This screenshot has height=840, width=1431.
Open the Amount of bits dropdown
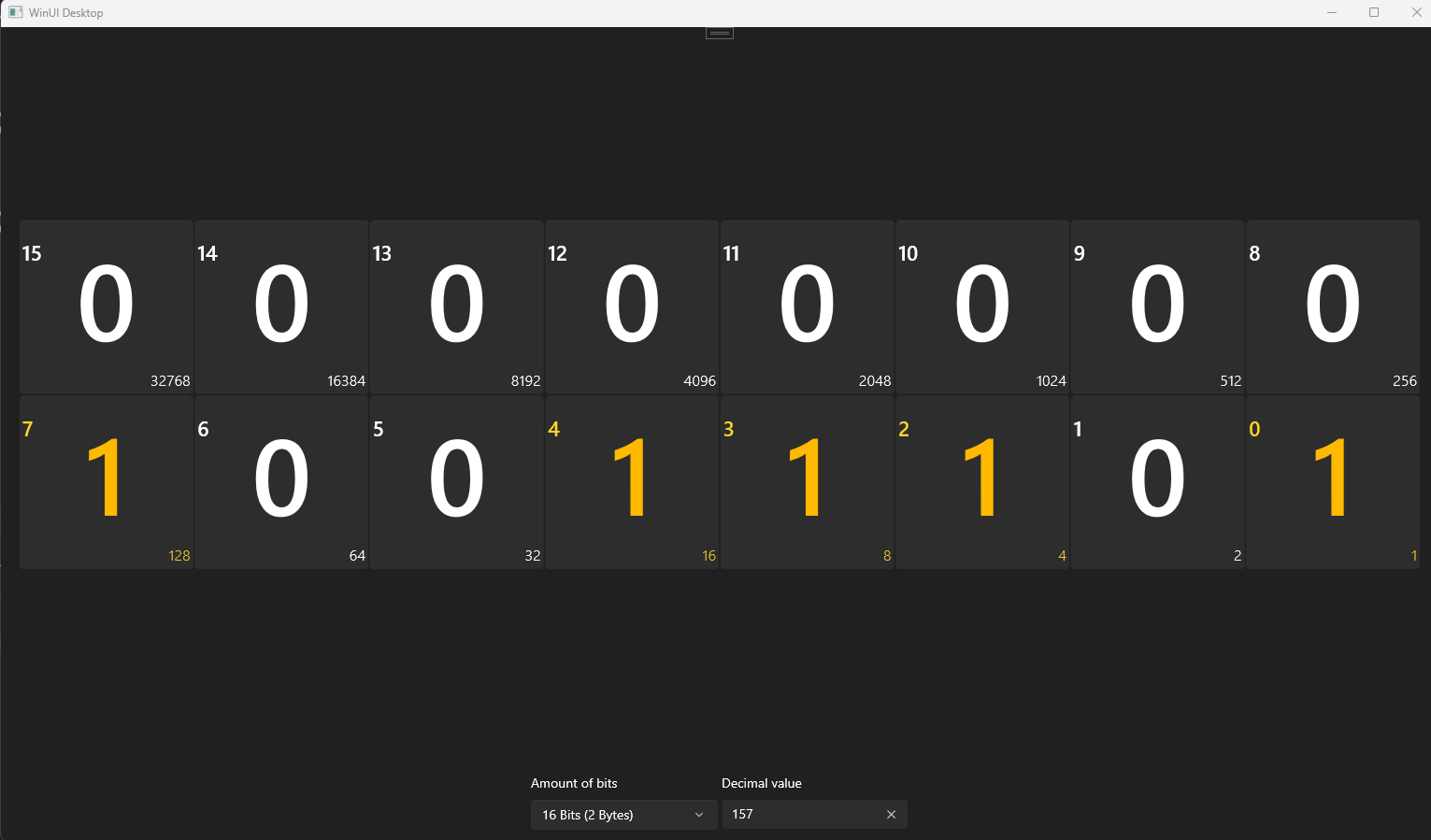click(623, 815)
